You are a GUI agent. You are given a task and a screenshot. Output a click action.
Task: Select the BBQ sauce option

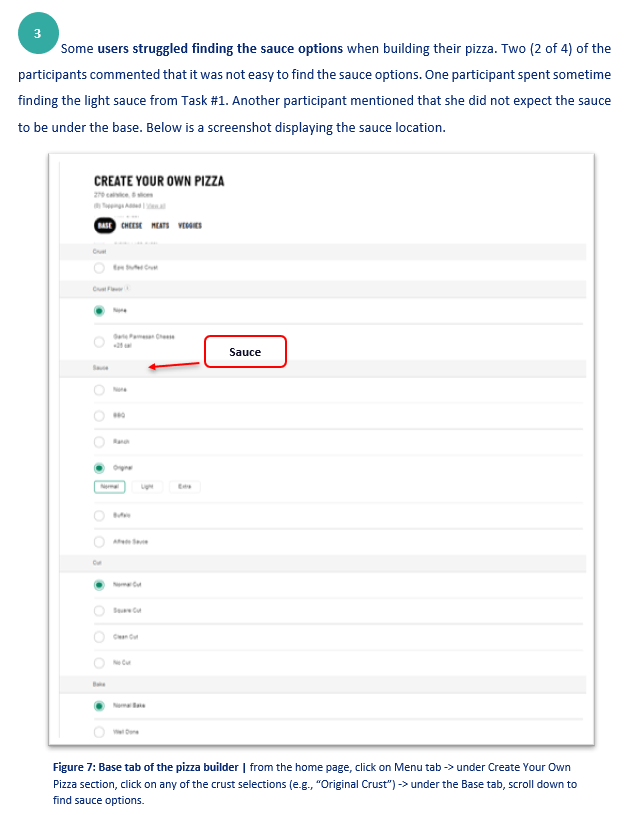point(99,415)
